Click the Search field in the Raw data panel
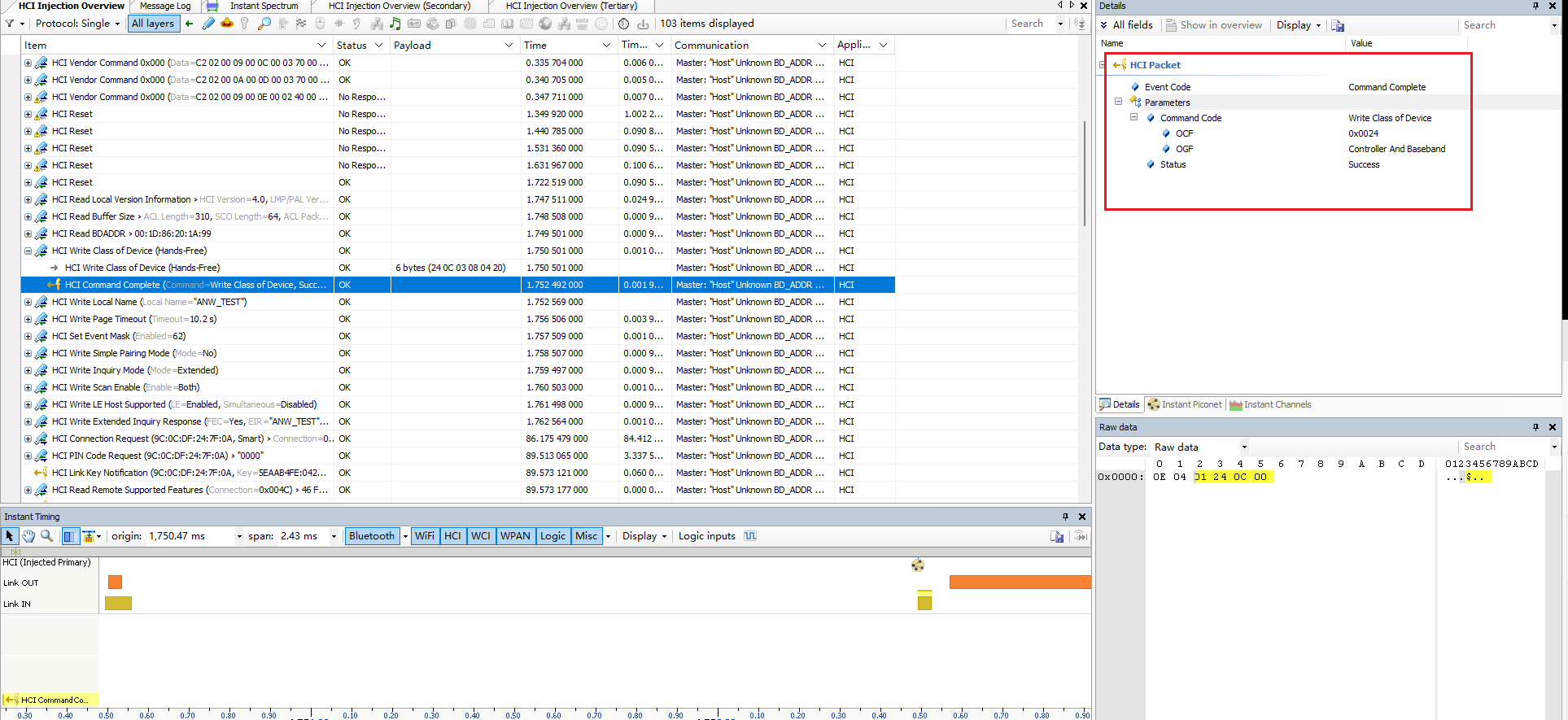Viewport: 1568px width, 720px height. (x=1505, y=447)
